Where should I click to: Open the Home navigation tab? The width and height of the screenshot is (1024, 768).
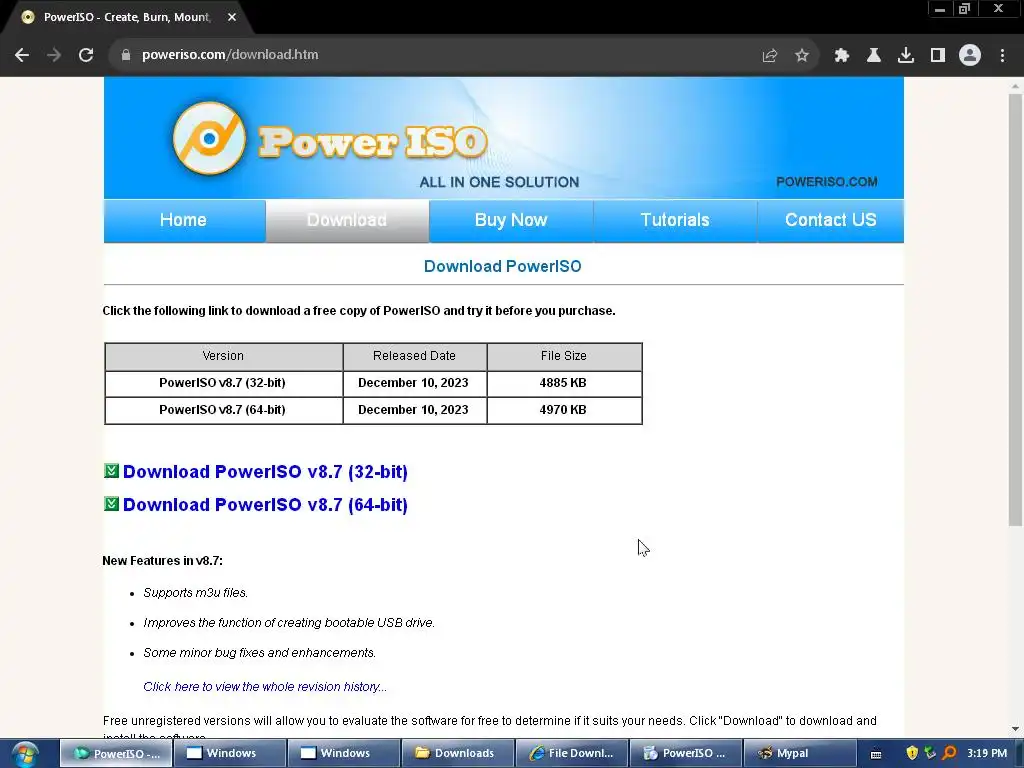click(x=184, y=220)
